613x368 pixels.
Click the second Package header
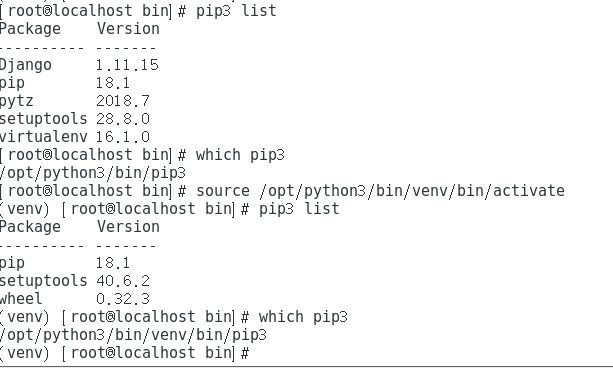30,227
